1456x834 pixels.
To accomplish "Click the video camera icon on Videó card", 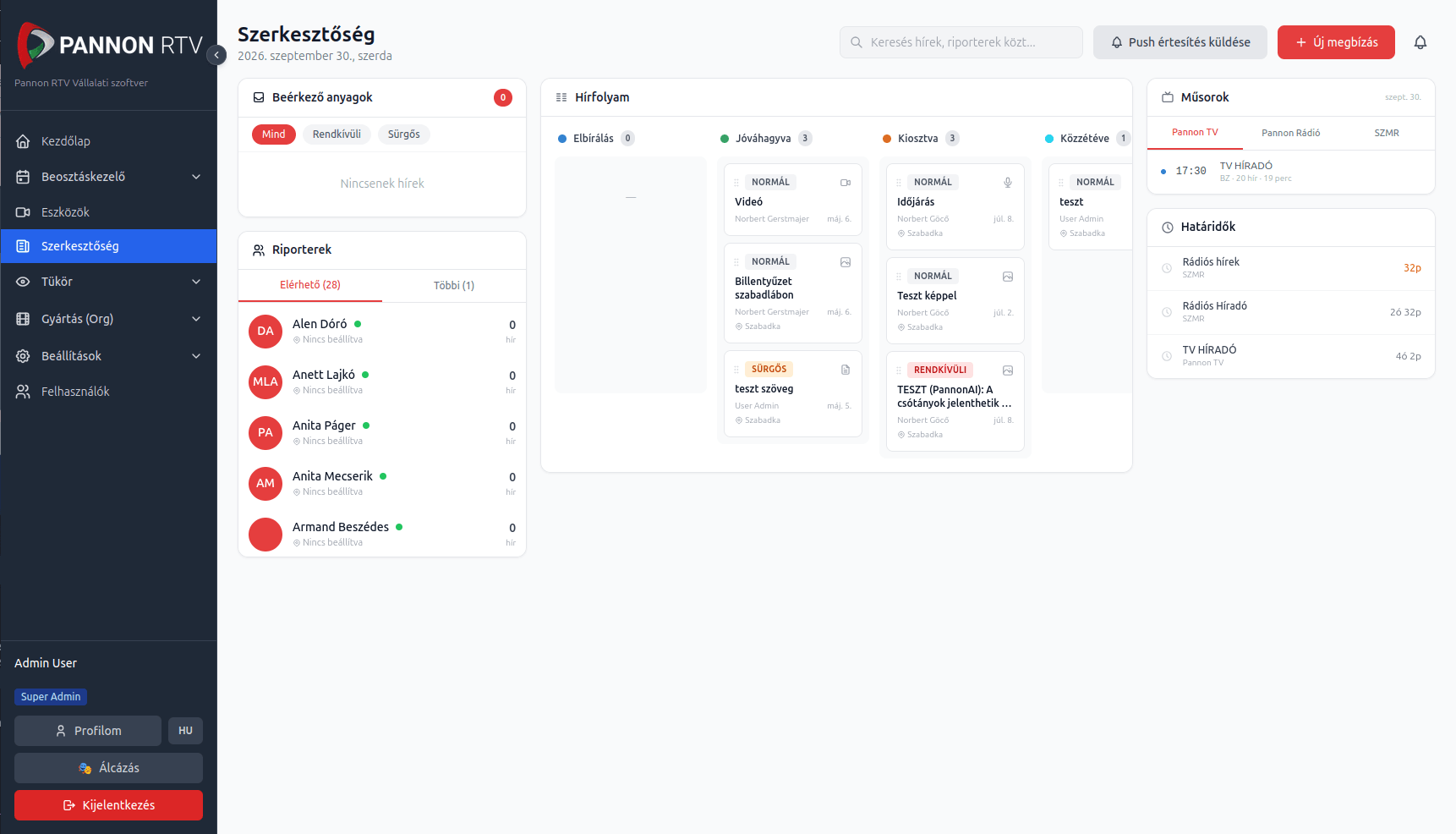I will [x=846, y=183].
